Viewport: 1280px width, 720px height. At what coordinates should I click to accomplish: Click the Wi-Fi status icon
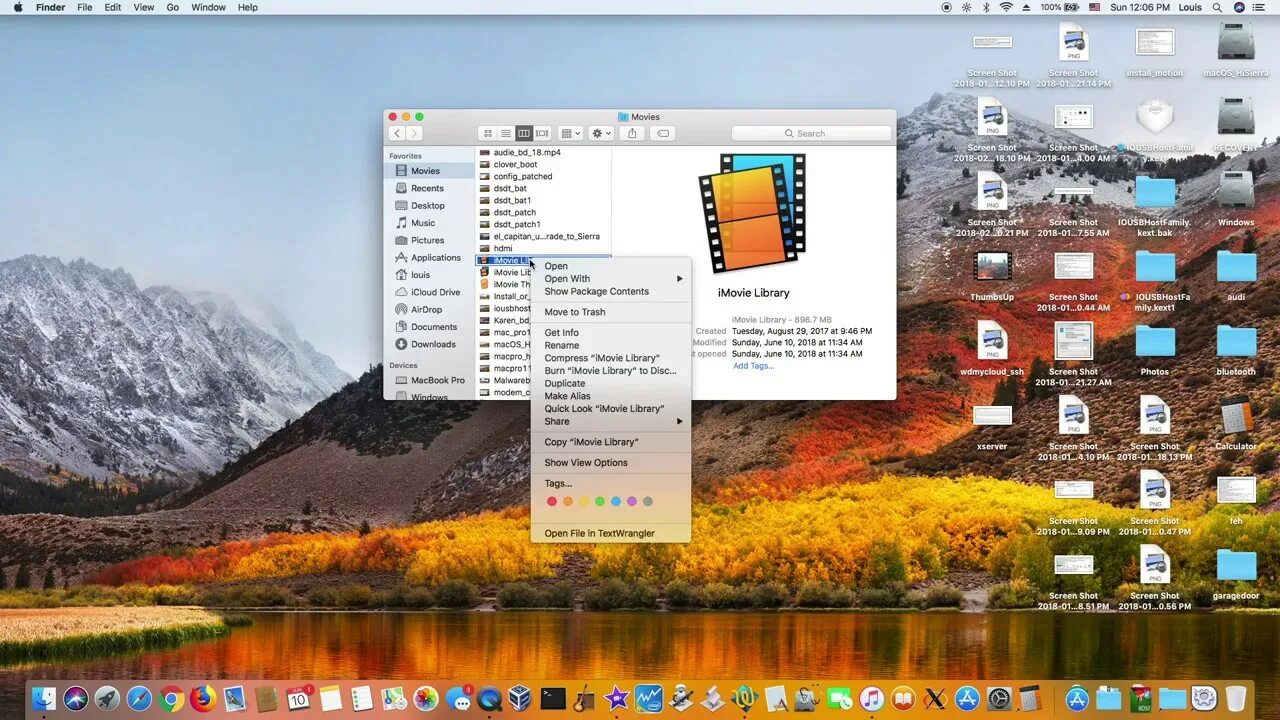1006,7
